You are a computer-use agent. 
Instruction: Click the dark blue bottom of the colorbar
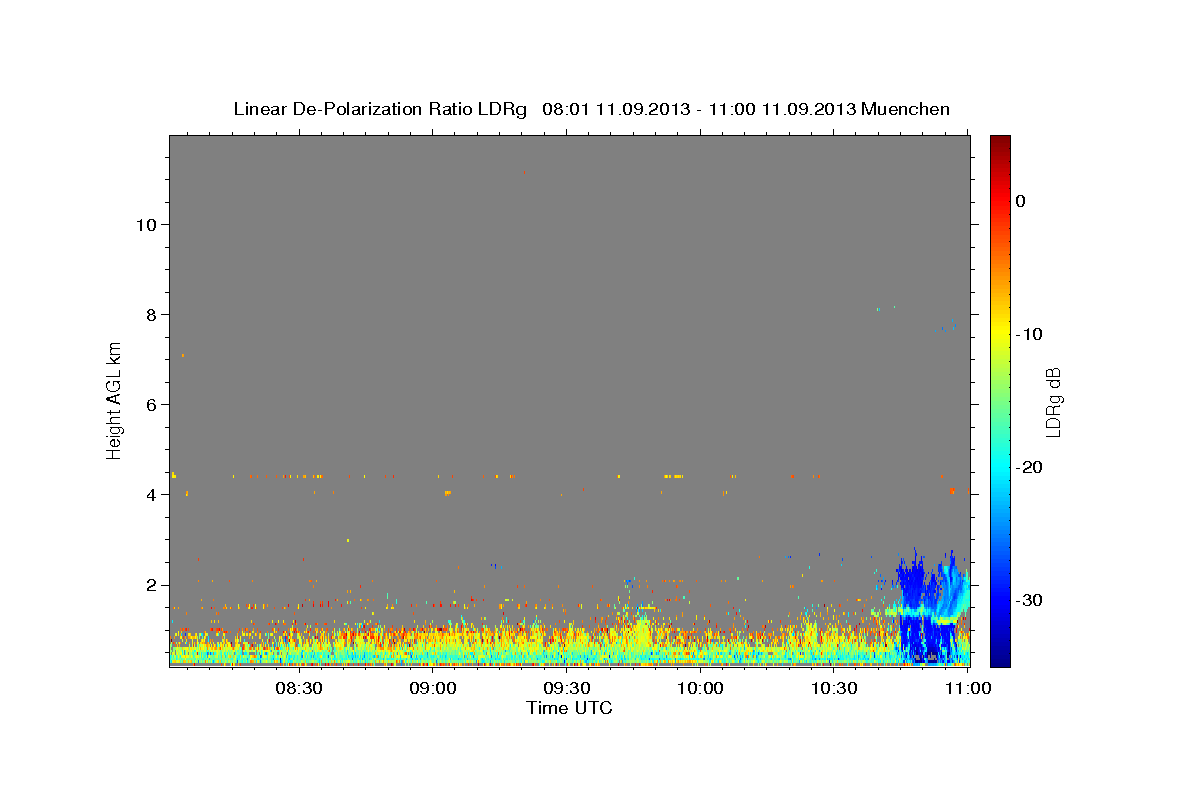coord(1000,655)
